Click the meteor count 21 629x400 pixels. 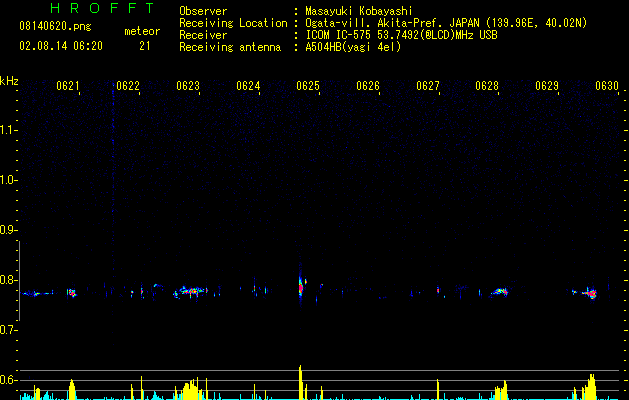(x=145, y=46)
